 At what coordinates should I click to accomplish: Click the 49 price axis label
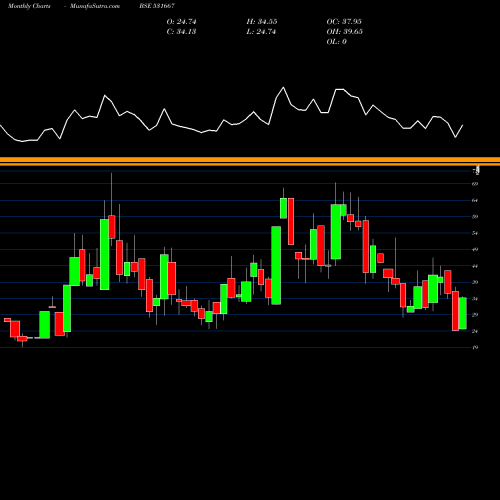475,249
